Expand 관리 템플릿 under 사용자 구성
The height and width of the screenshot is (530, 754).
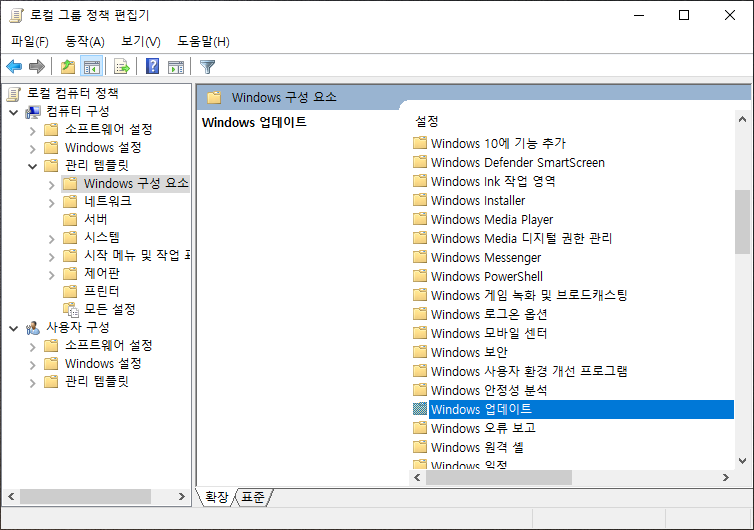[x=32, y=383]
